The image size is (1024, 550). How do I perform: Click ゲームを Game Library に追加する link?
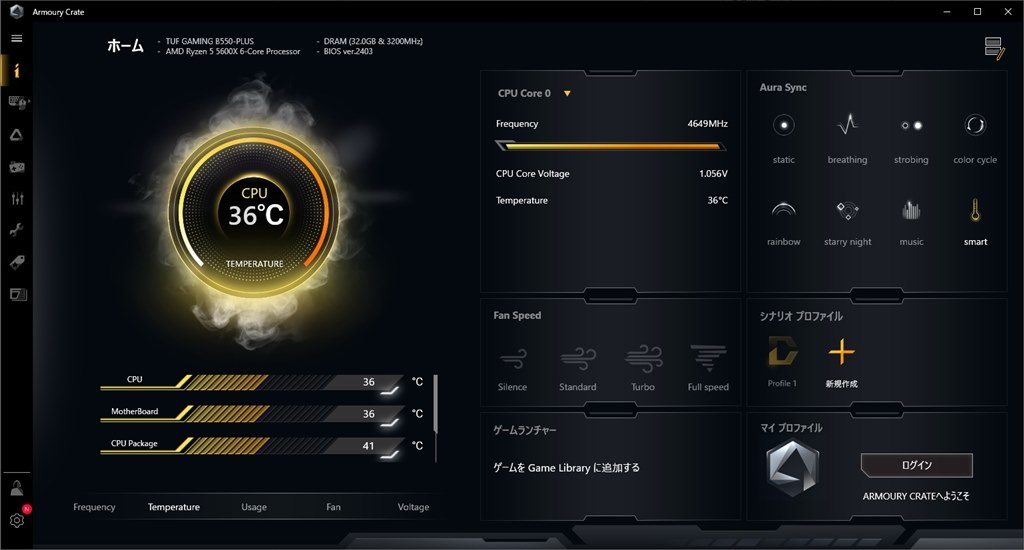[x=566, y=468]
